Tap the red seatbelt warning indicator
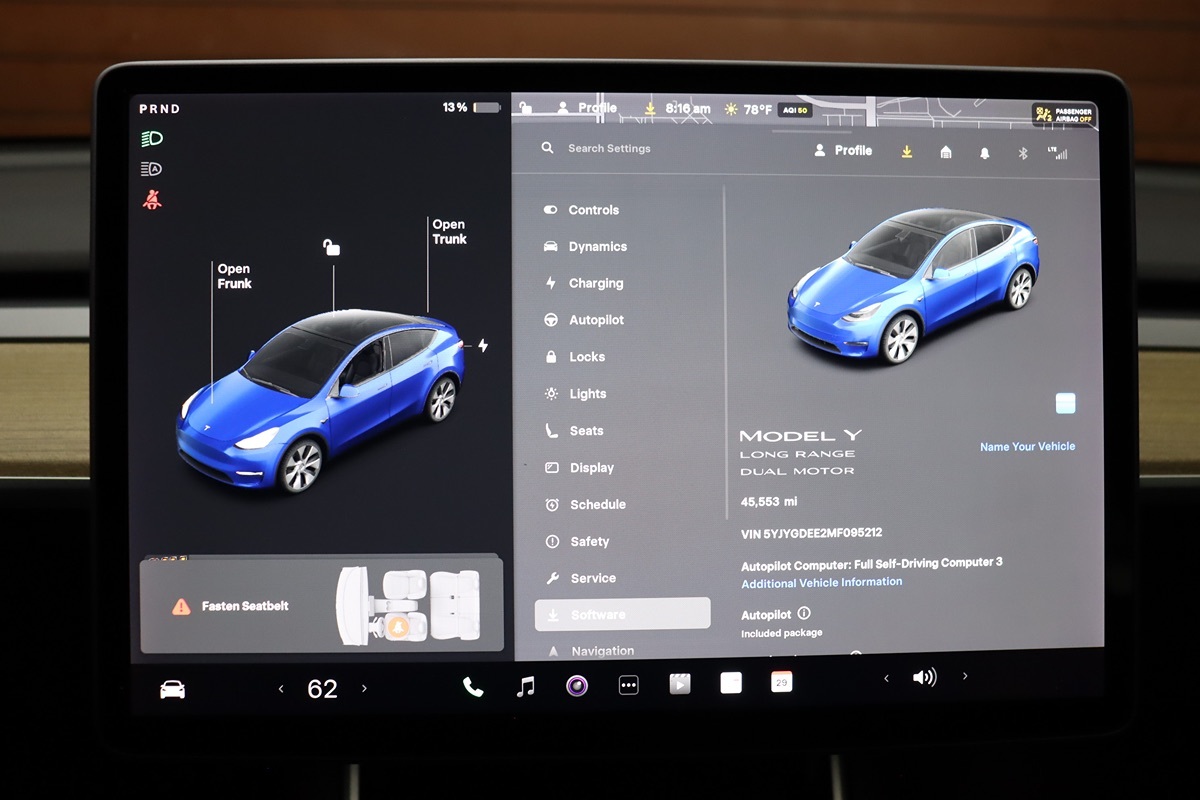Image resolution: width=1200 pixels, height=800 pixels. 152,200
